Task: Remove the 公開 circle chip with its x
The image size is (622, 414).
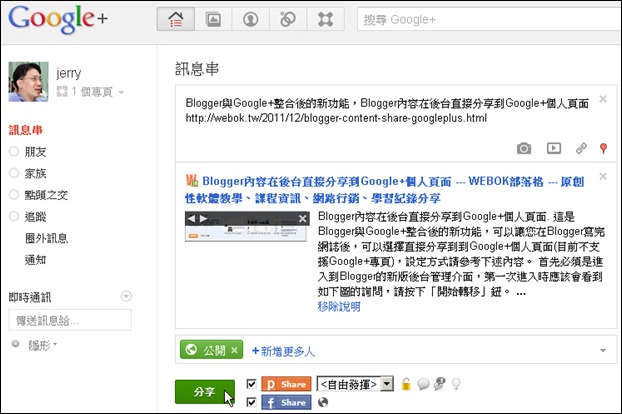Action: [234, 350]
